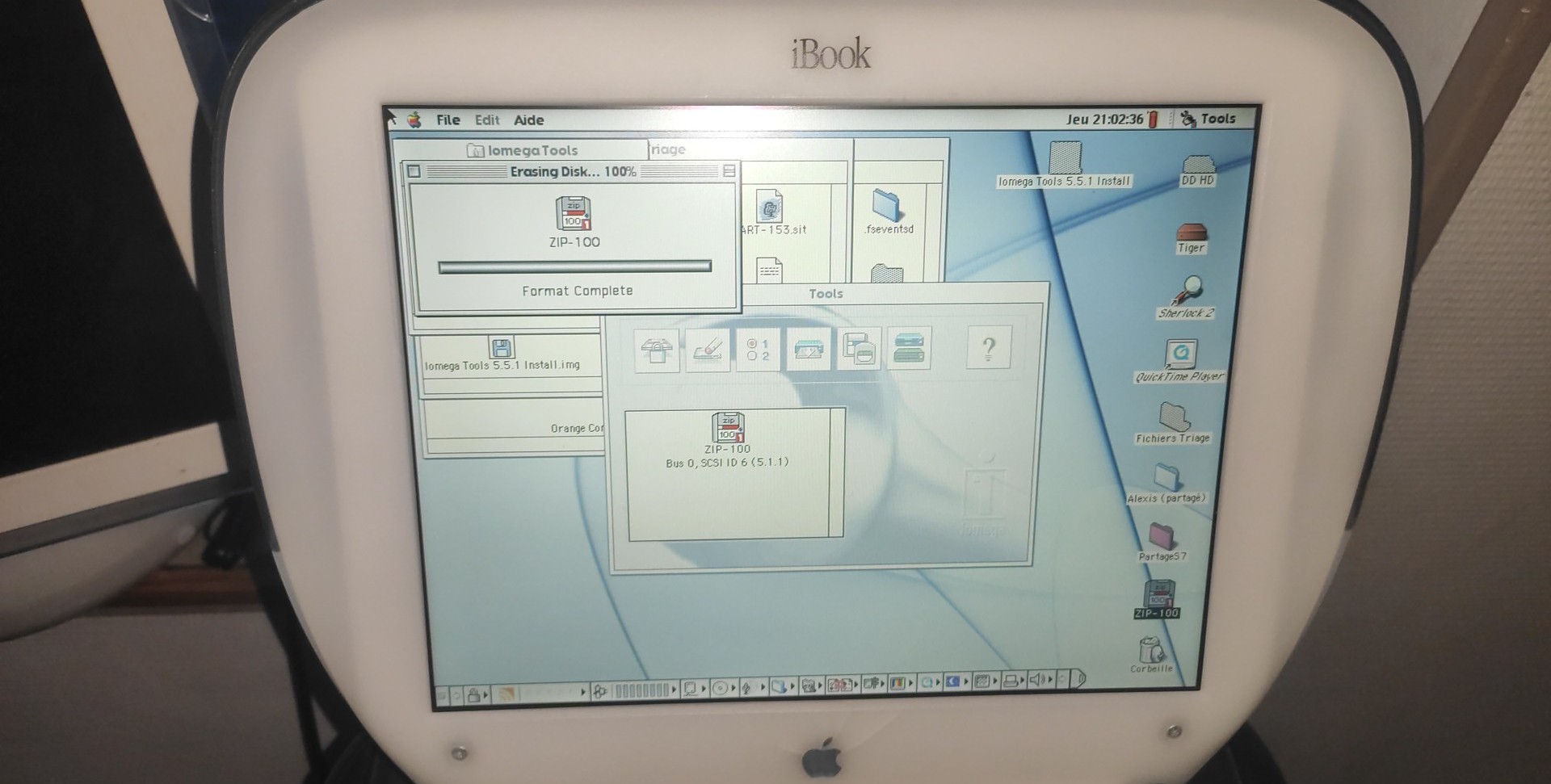This screenshot has width=1551, height=784.
Task: Open the Tools application menu at top right
Action: [x=1208, y=119]
